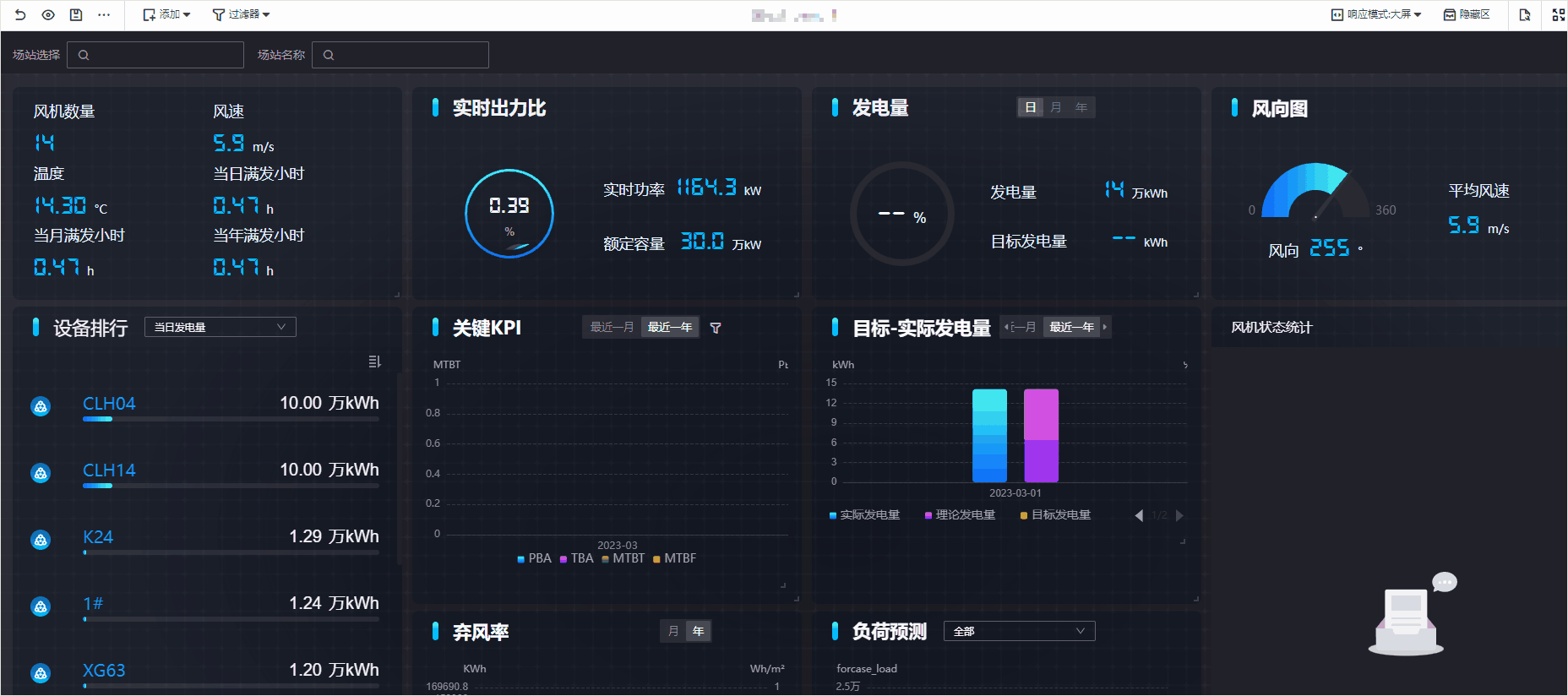
Task: Click the filter funnel in 关键KPI panel
Action: pos(716,328)
